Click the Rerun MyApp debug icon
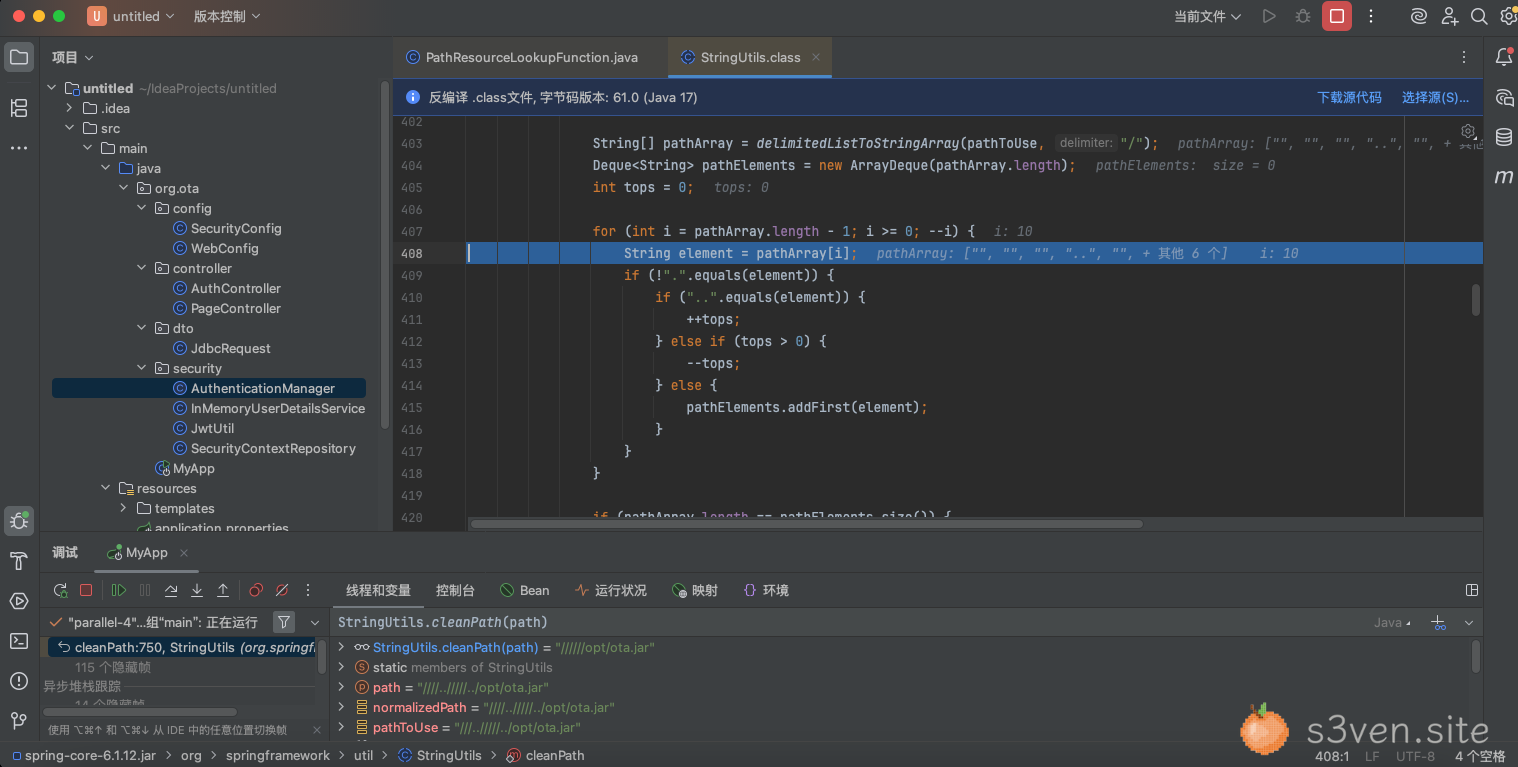 pos(60,590)
